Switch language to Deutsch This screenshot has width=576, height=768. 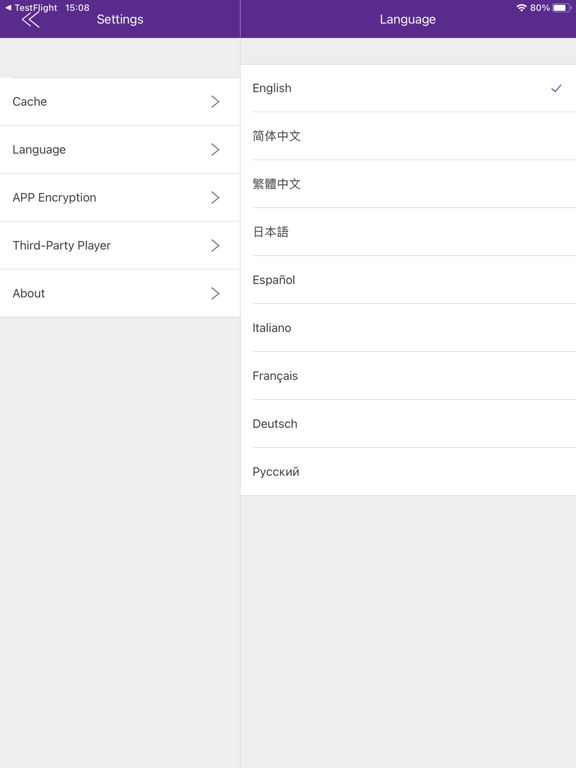click(408, 424)
